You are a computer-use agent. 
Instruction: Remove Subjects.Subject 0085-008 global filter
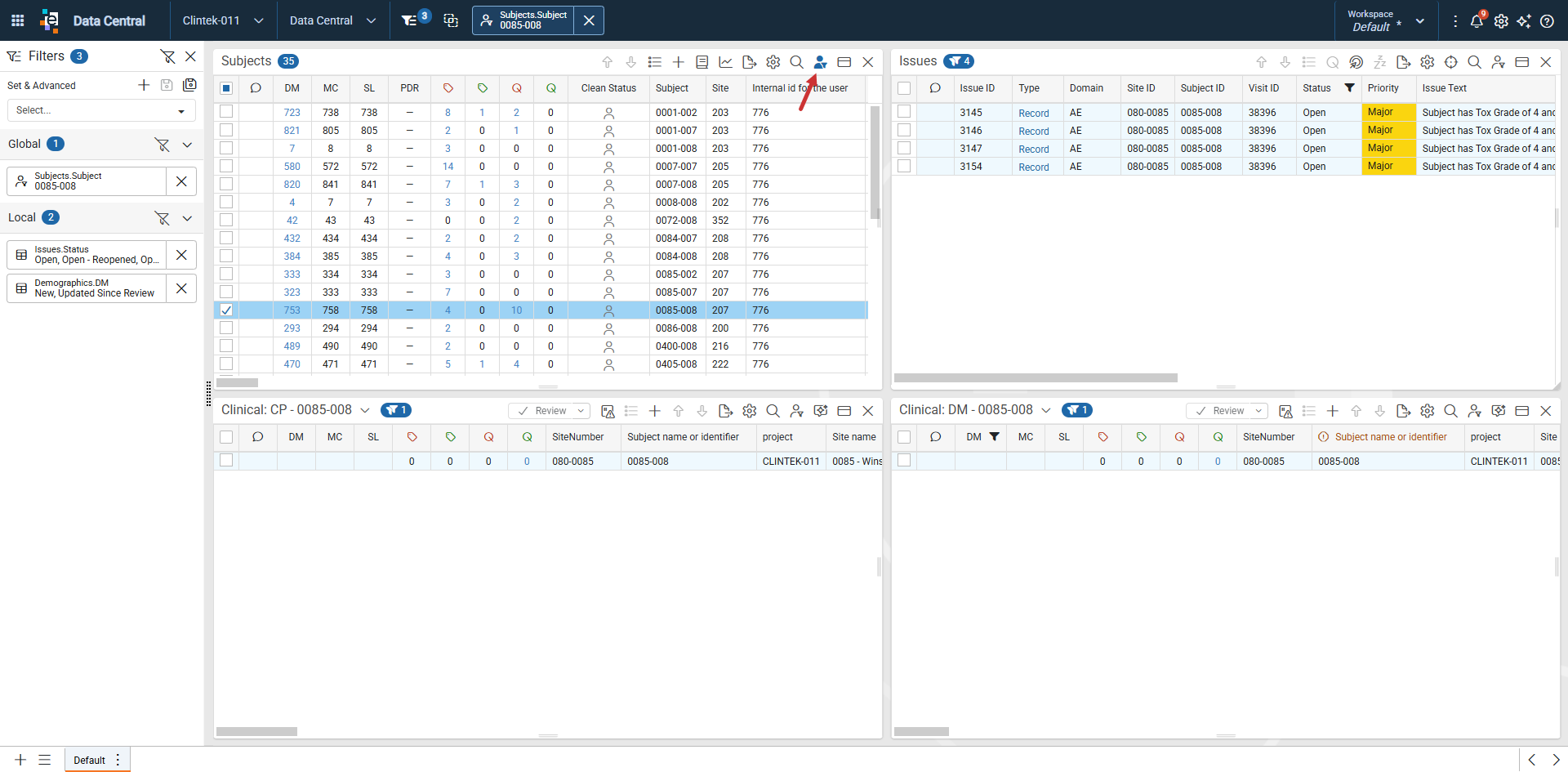181,181
